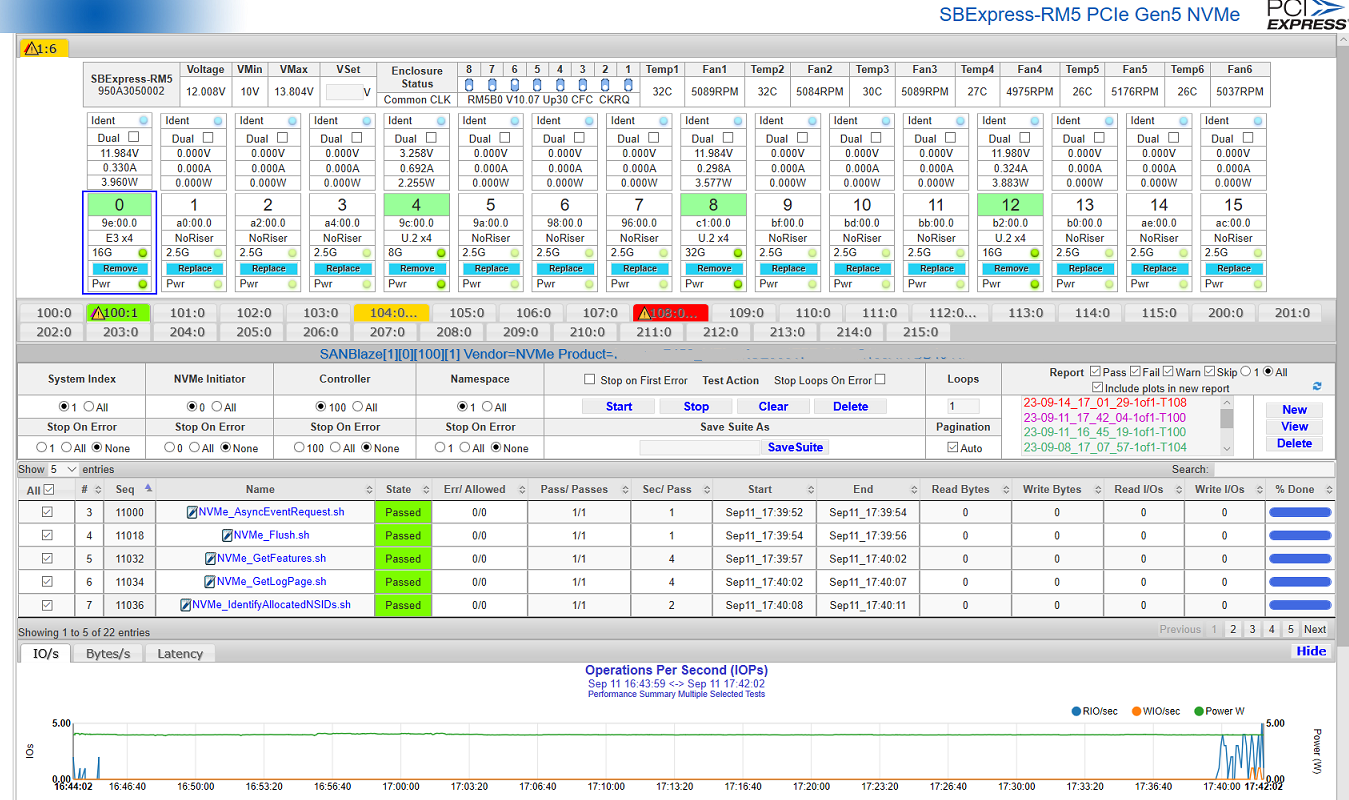The height and width of the screenshot is (800, 1349).
Task: Click the Next pagination link
Action: (1315, 629)
